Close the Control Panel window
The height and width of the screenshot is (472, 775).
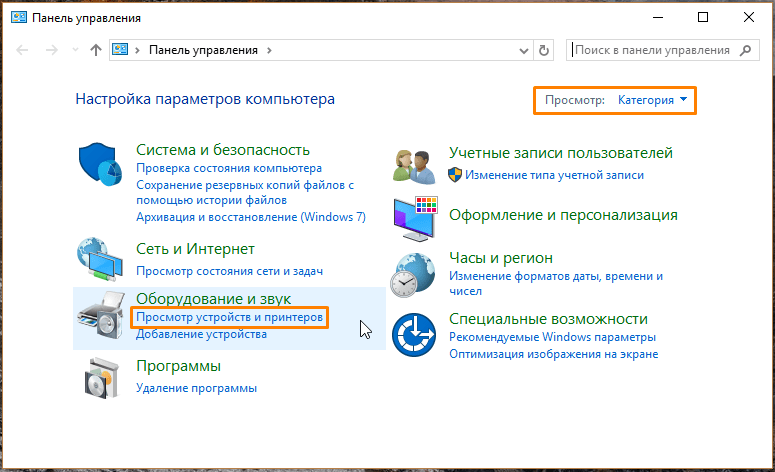point(749,17)
